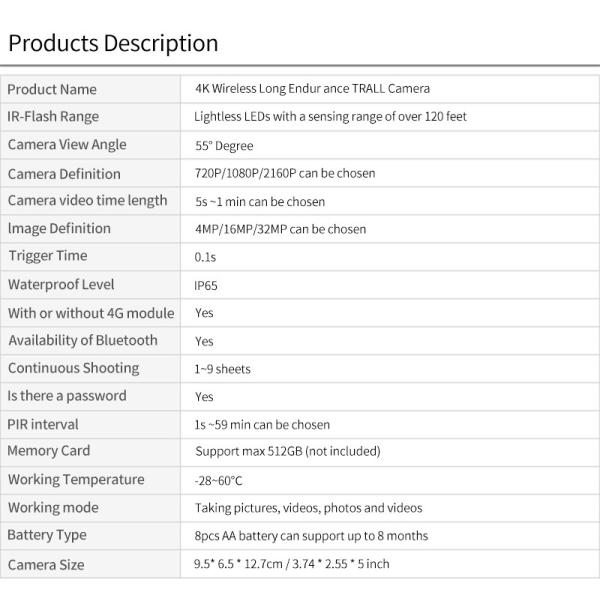
Task: Select the -28~60°C working temperature value
Action: click(218, 480)
